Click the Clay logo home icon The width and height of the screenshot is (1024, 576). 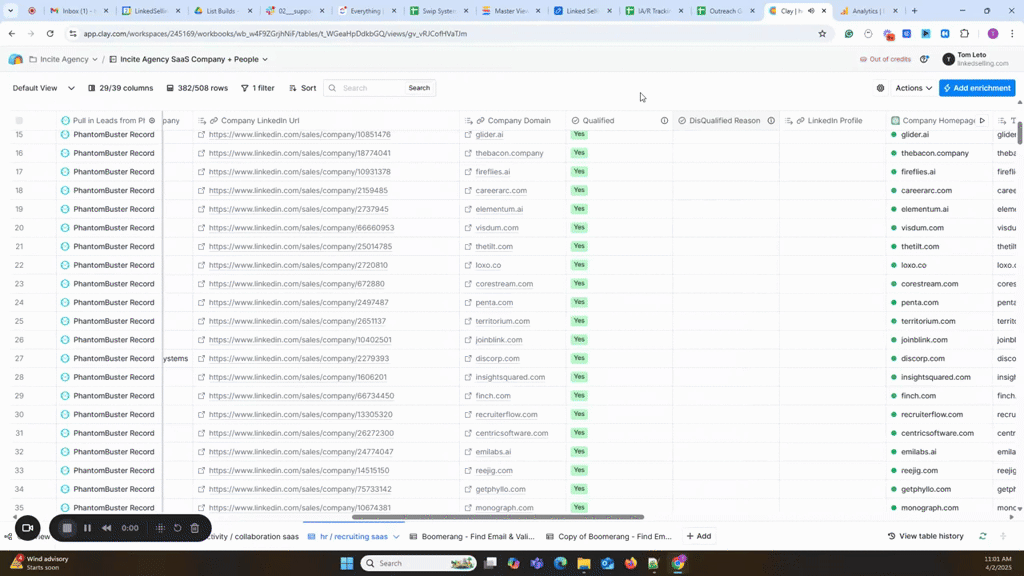[15, 59]
